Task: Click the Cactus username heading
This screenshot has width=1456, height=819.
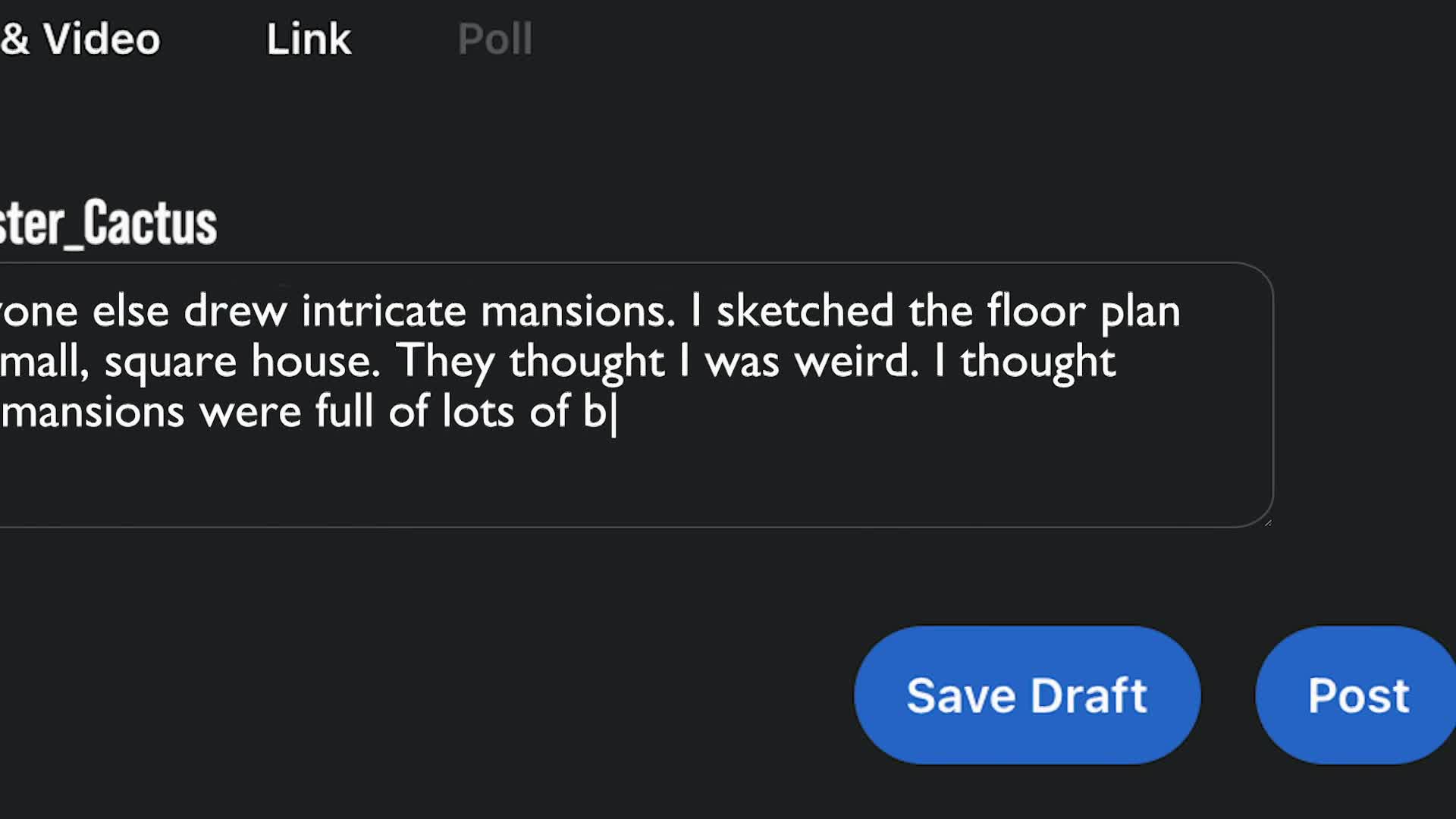Action: click(x=108, y=223)
